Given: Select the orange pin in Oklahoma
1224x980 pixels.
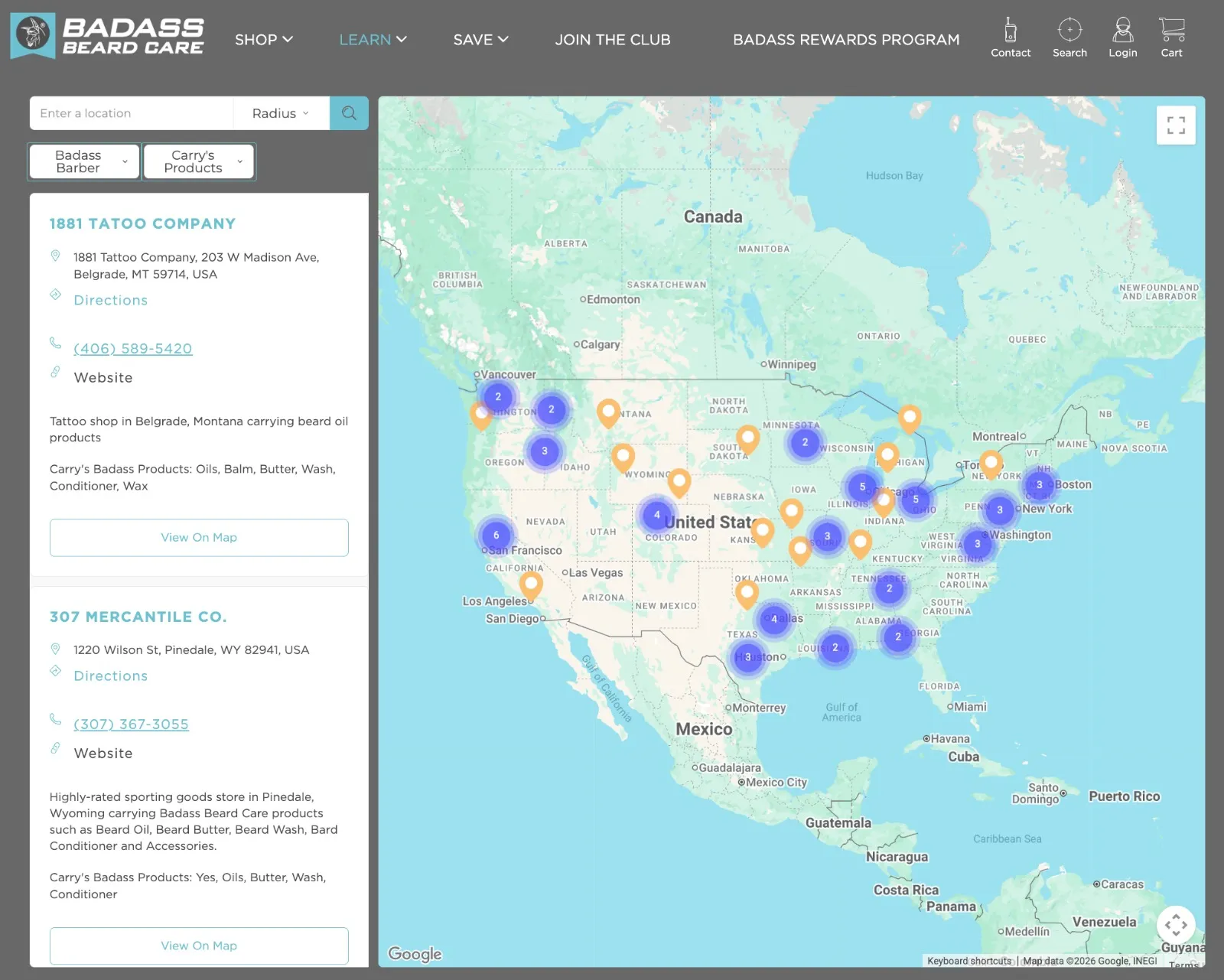Looking at the screenshot, I should tap(747, 594).
